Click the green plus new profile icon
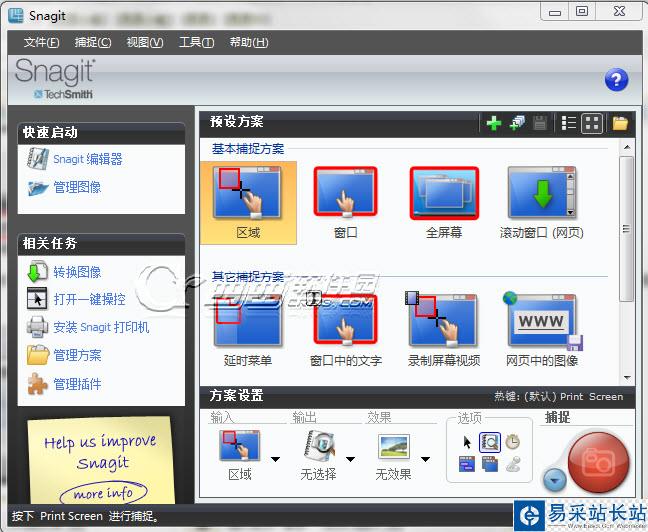 point(493,123)
